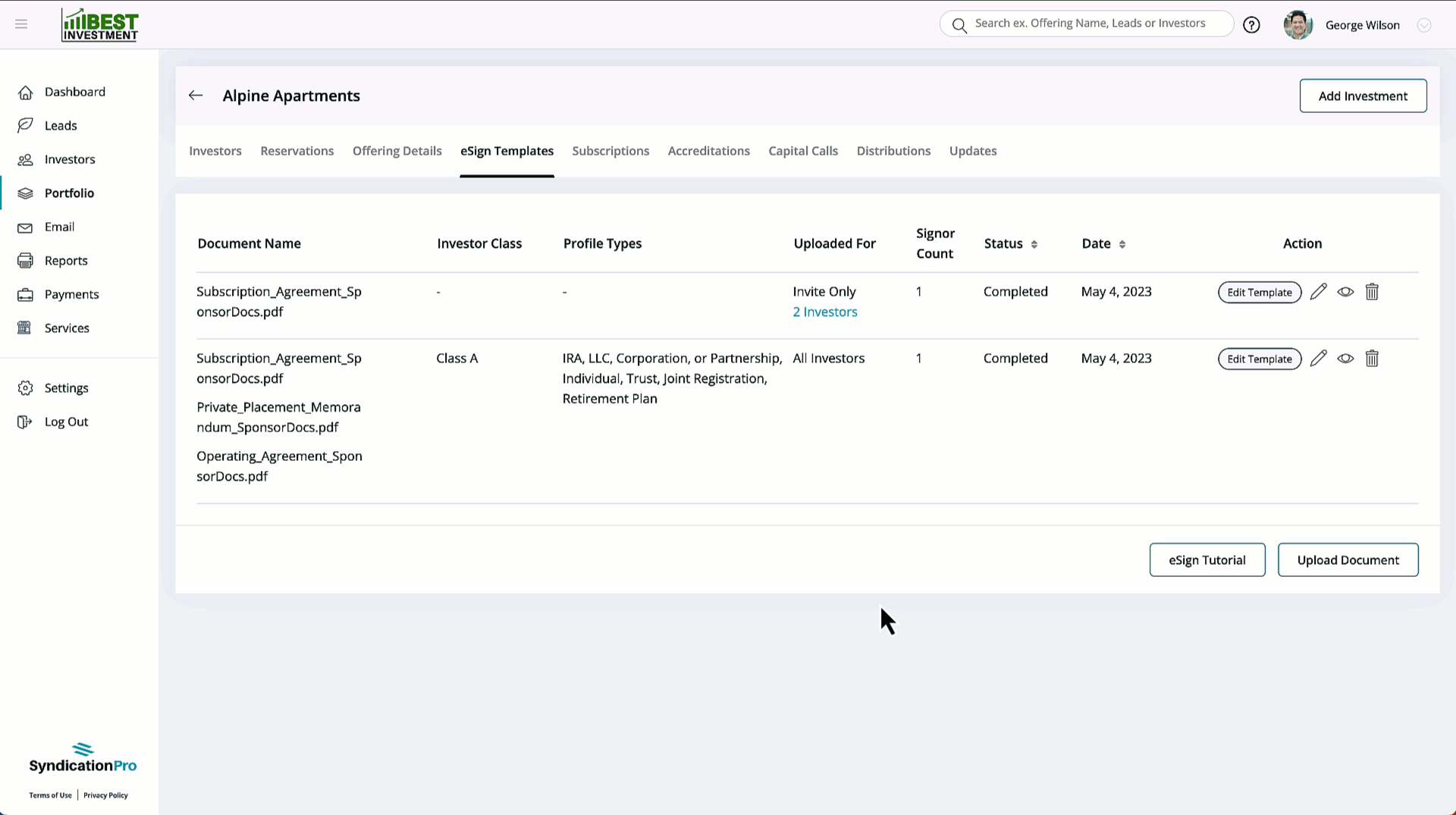This screenshot has width=1456, height=815.
Task: Click pencil edit icon in Class A row
Action: [1318, 359]
